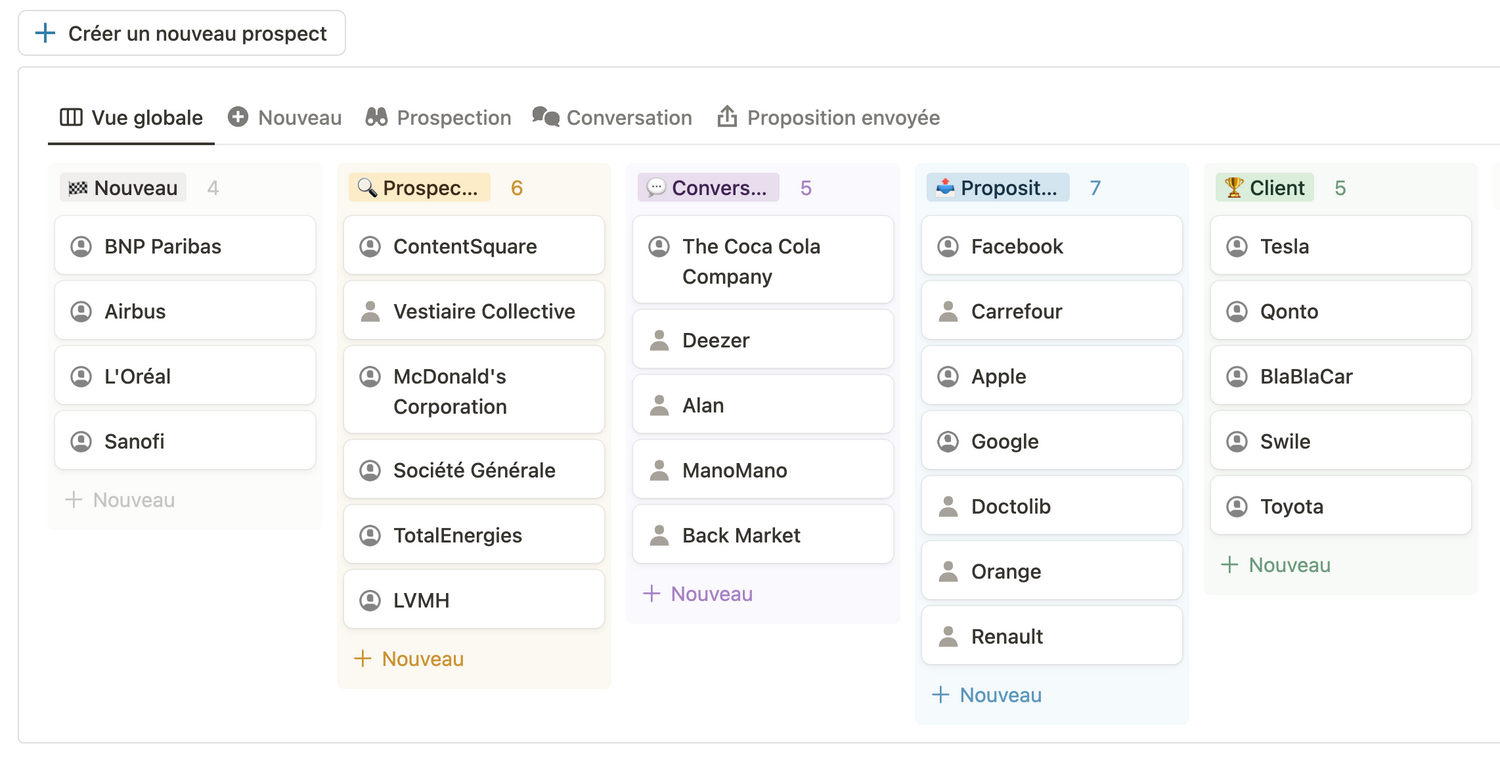Click the avatar icon on BNP Paribas card
The width and height of the screenshot is (1500, 775).
[x=81, y=246]
